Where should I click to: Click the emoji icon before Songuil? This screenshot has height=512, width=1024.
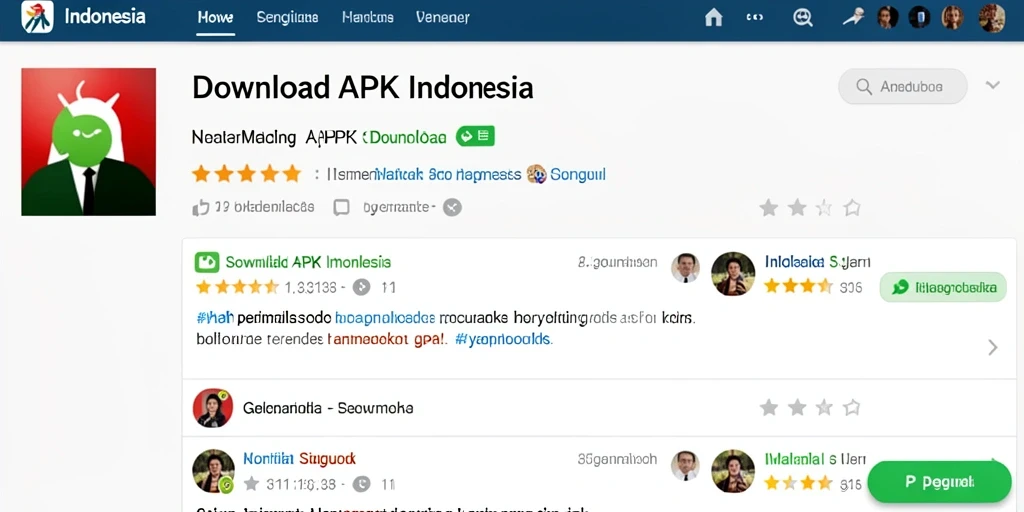[536, 174]
